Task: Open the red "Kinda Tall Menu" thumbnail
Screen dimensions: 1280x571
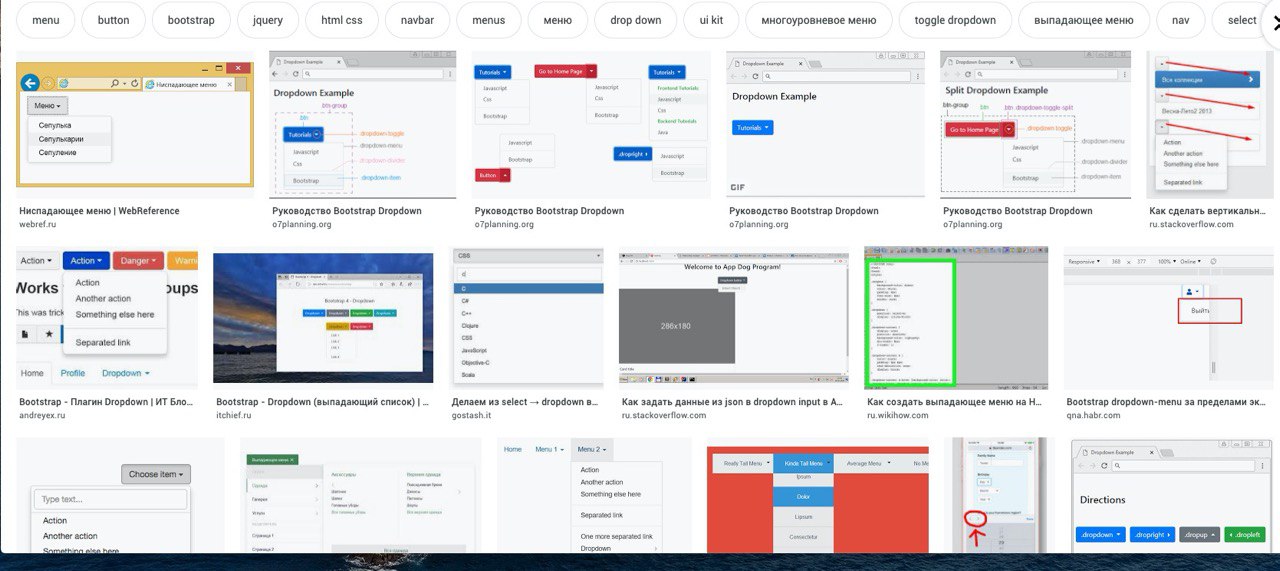Action: pos(818,499)
